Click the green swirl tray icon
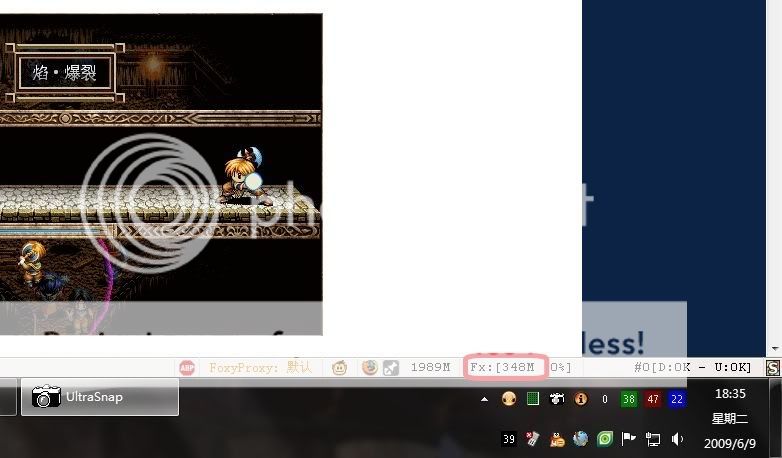The image size is (782, 458). click(x=604, y=439)
